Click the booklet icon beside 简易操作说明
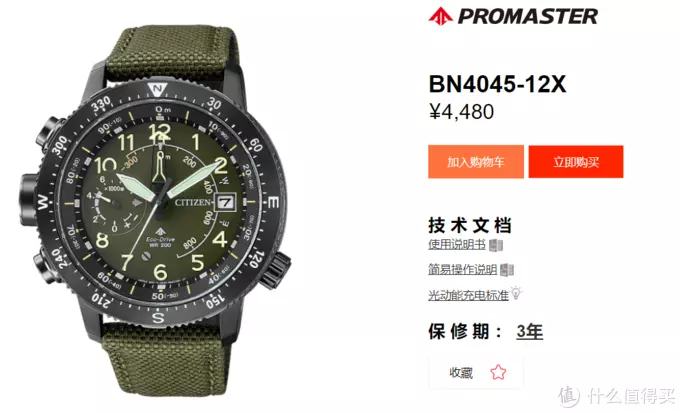The image size is (680, 413). tap(507, 270)
